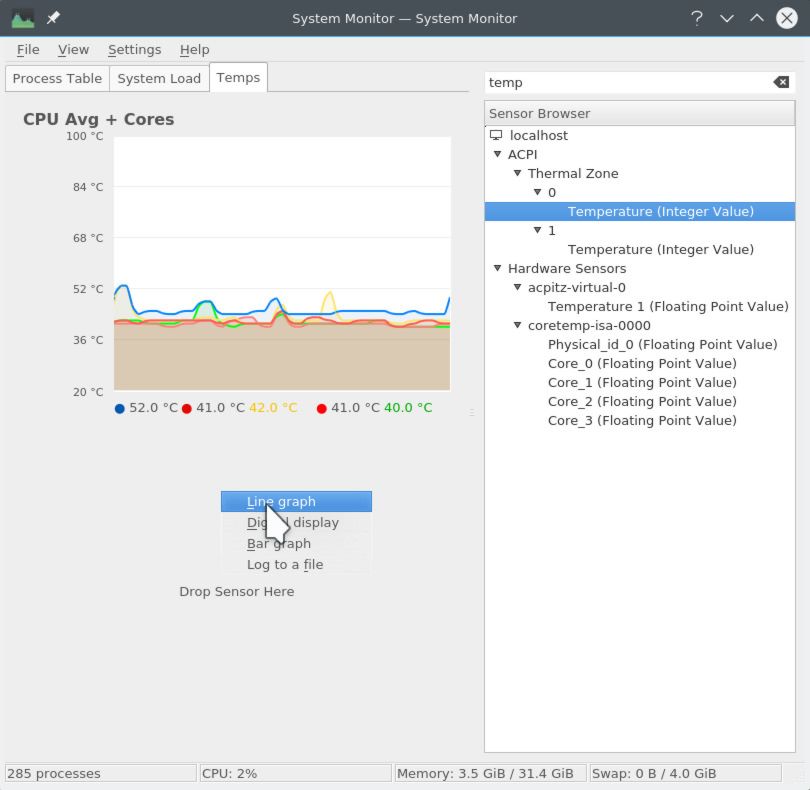810x790 pixels.
Task: Select localhost in sensor tree
Action: [x=538, y=135]
